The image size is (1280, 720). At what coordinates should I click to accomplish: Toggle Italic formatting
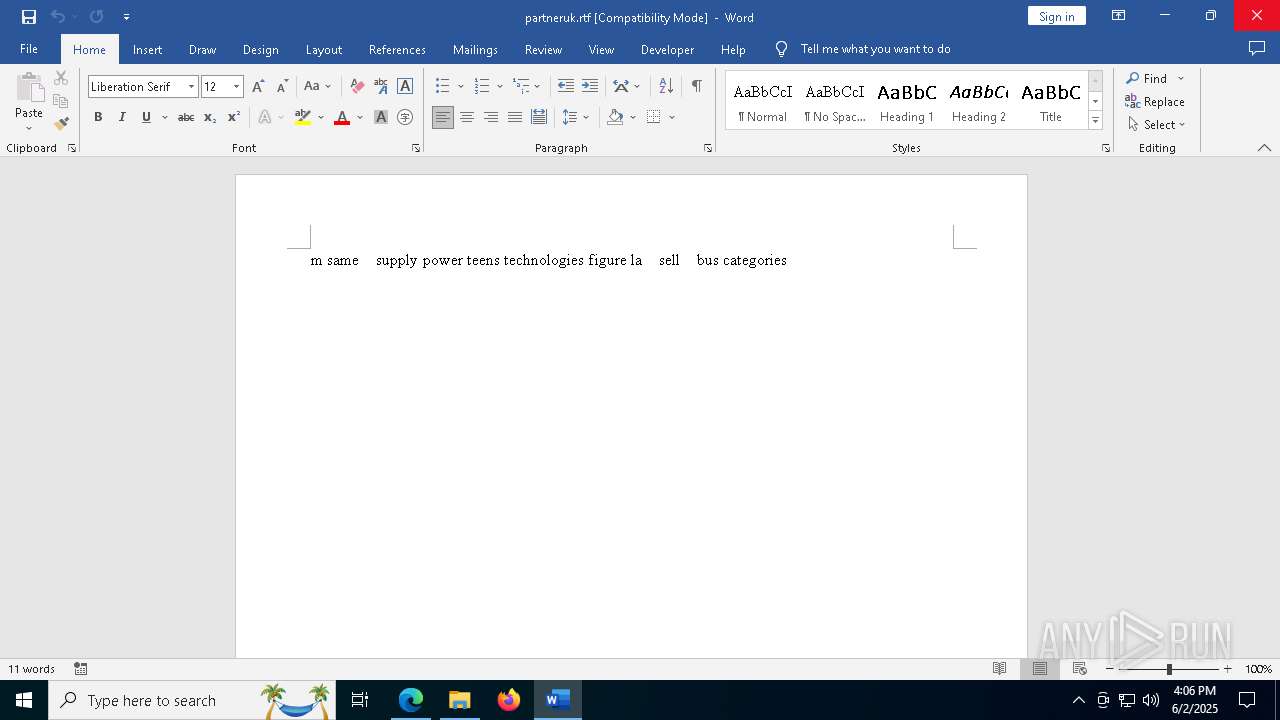122,117
